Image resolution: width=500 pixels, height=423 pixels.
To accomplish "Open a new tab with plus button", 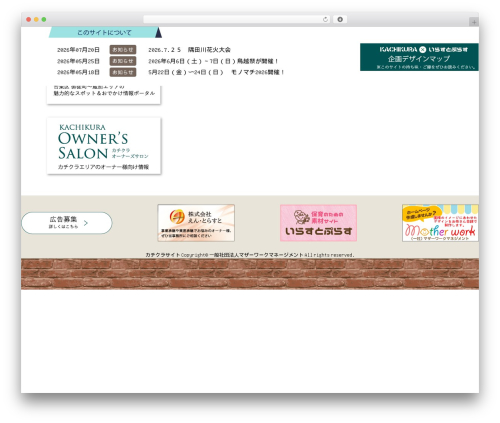I will coord(474,22).
